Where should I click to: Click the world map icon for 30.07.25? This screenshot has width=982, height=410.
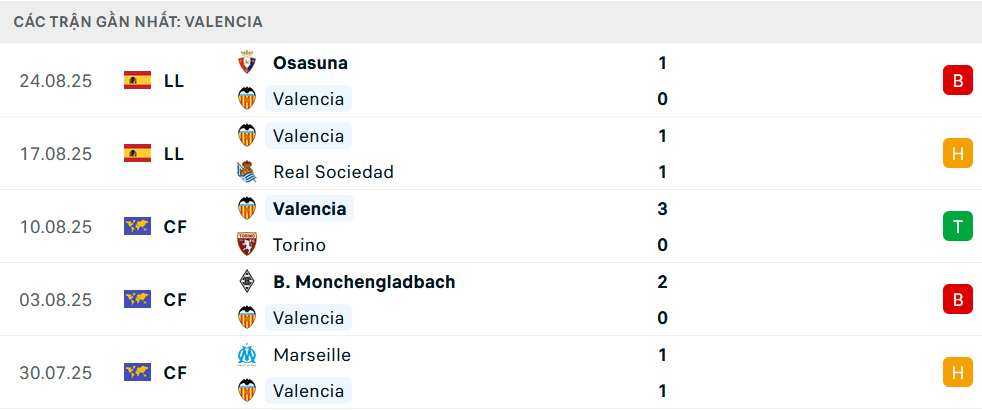coord(137,373)
